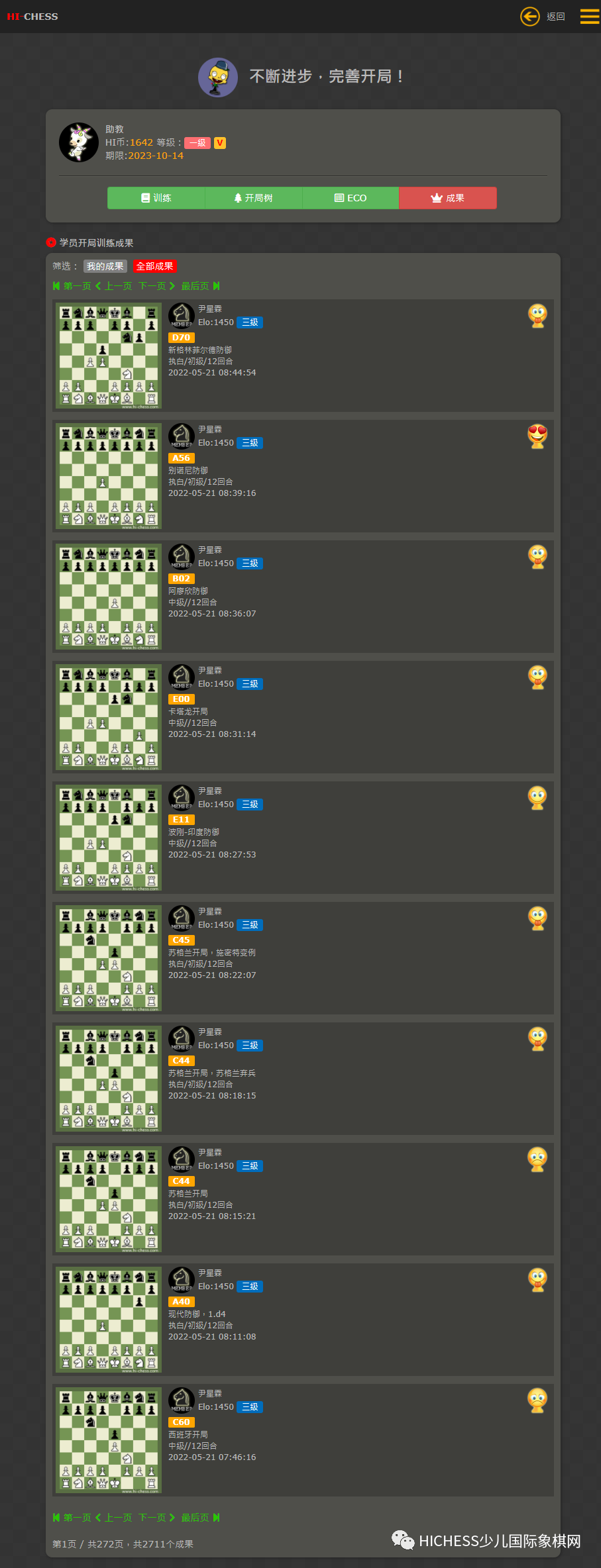Go to 上一页 in the bottom pagination
Image resolution: width=601 pixels, height=1568 pixels.
(113, 1518)
